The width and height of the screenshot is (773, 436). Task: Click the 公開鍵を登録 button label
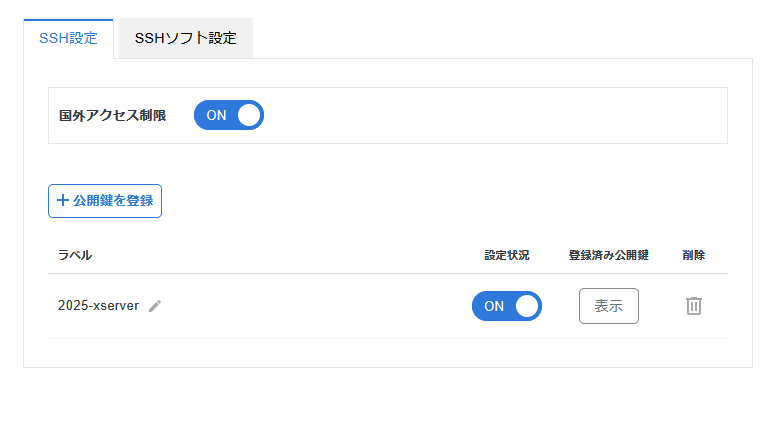pos(113,200)
